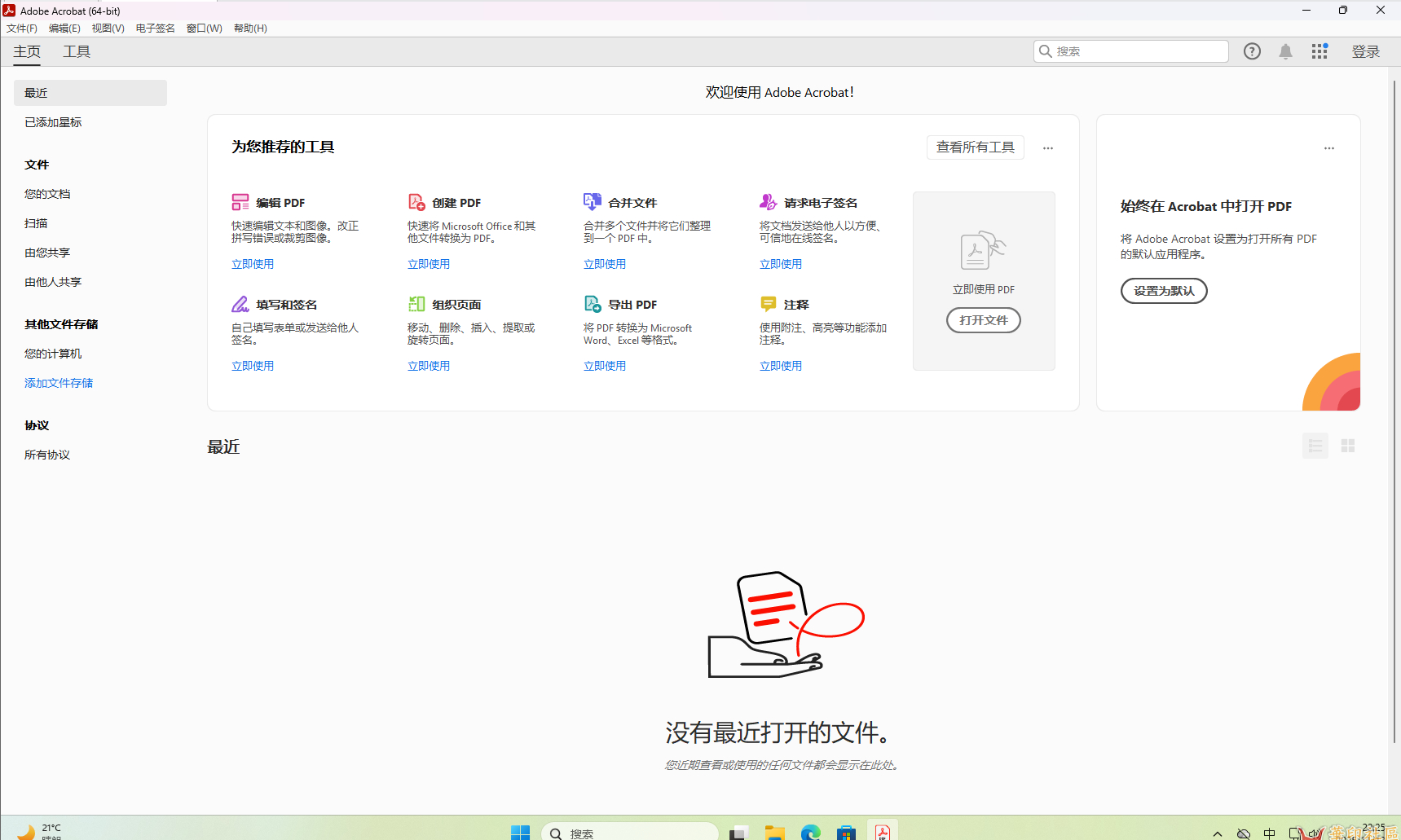Open the notification bell icon
Screen dimensions: 1401x840
[x=1285, y=51]
